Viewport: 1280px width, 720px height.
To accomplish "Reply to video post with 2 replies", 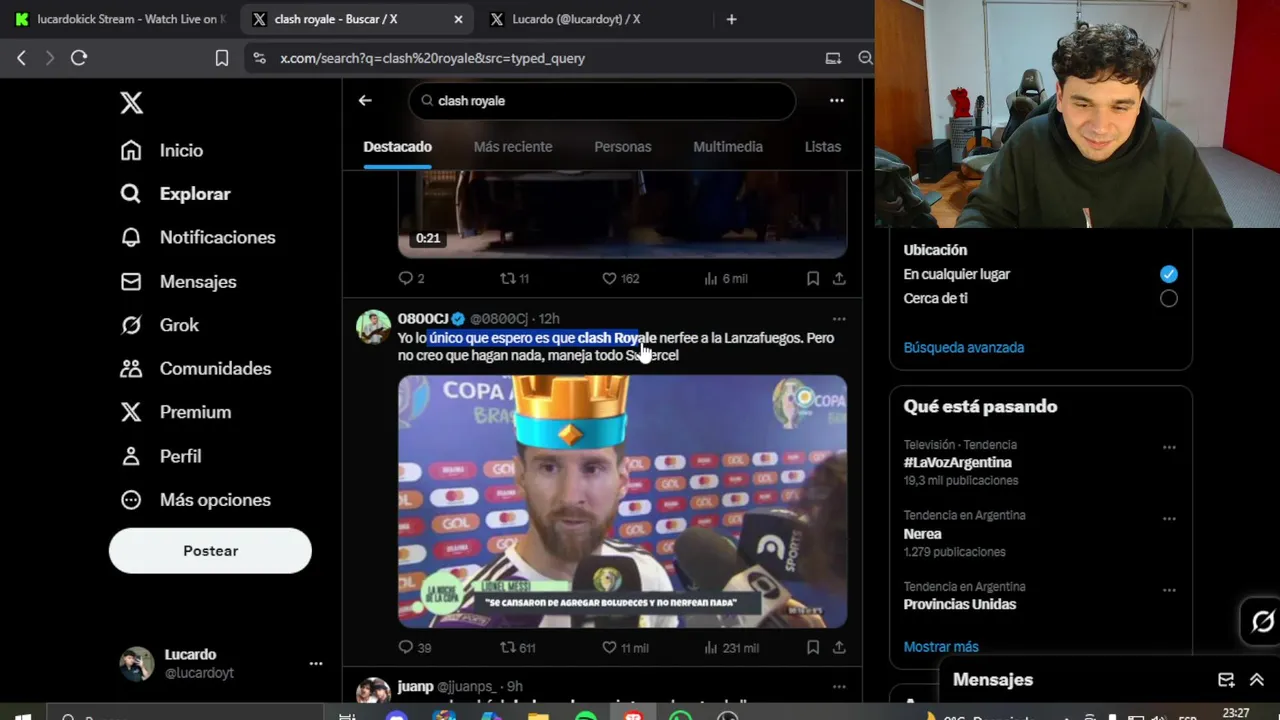I will (x=412, y=278).
